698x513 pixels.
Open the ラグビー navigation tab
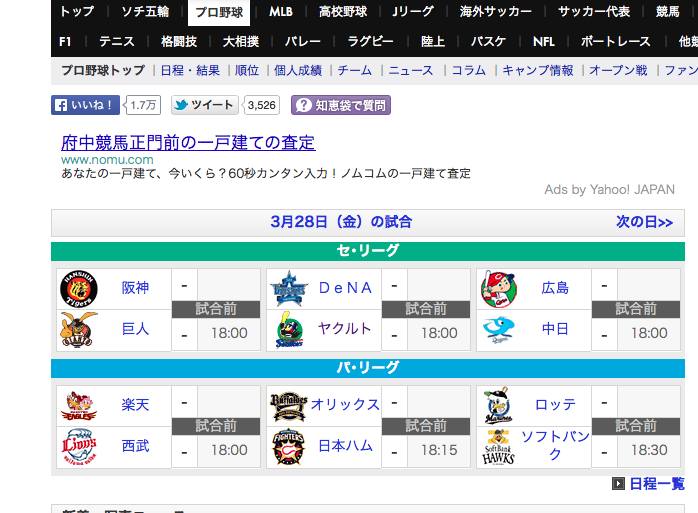370,42
